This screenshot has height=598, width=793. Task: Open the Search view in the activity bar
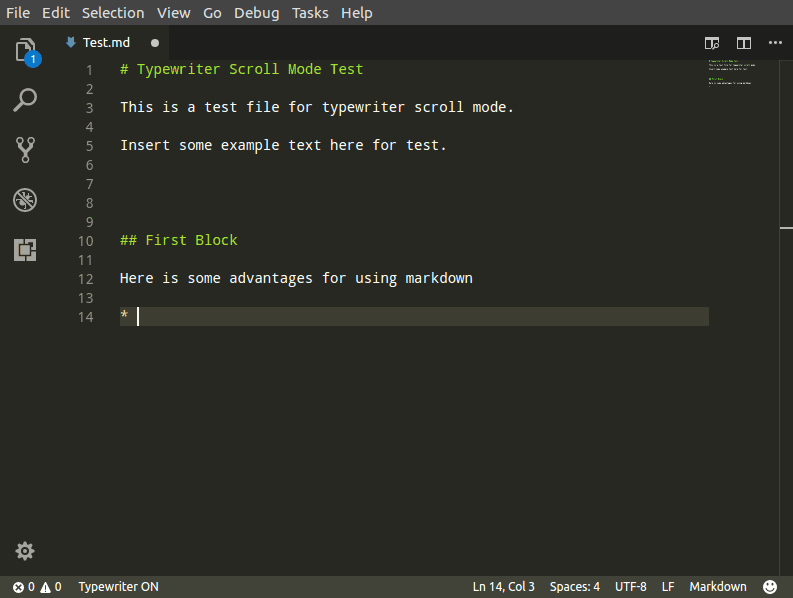pyautogui.click(x=25, y=100)
